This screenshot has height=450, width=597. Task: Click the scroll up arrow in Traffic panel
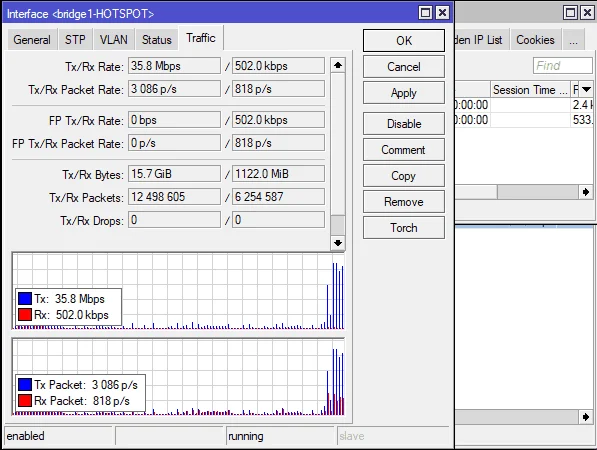(x=338, y=65)
